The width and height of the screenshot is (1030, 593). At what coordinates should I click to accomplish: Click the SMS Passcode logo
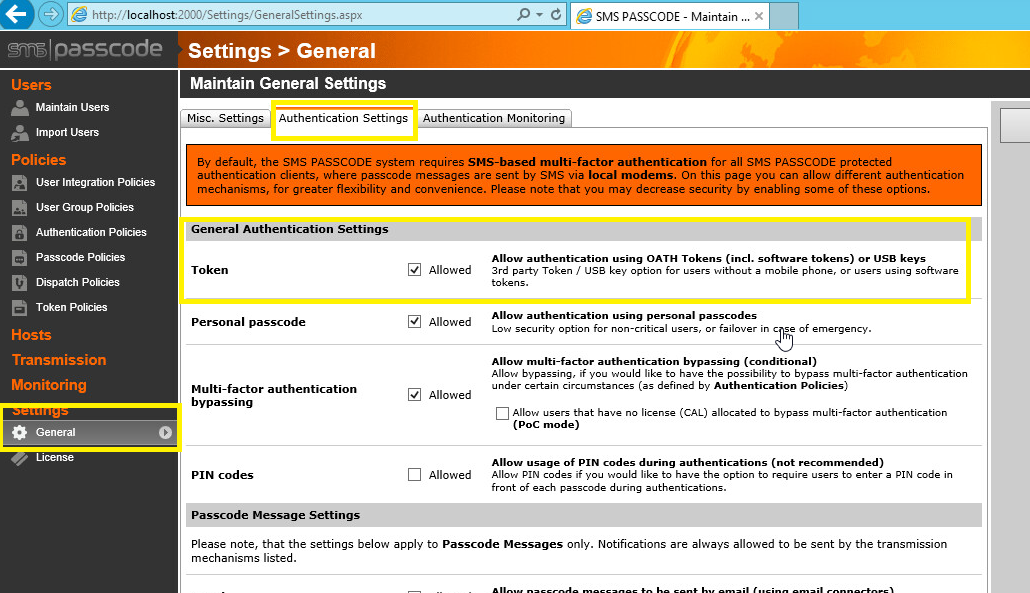pyautogui.click(x=85, y=49)
